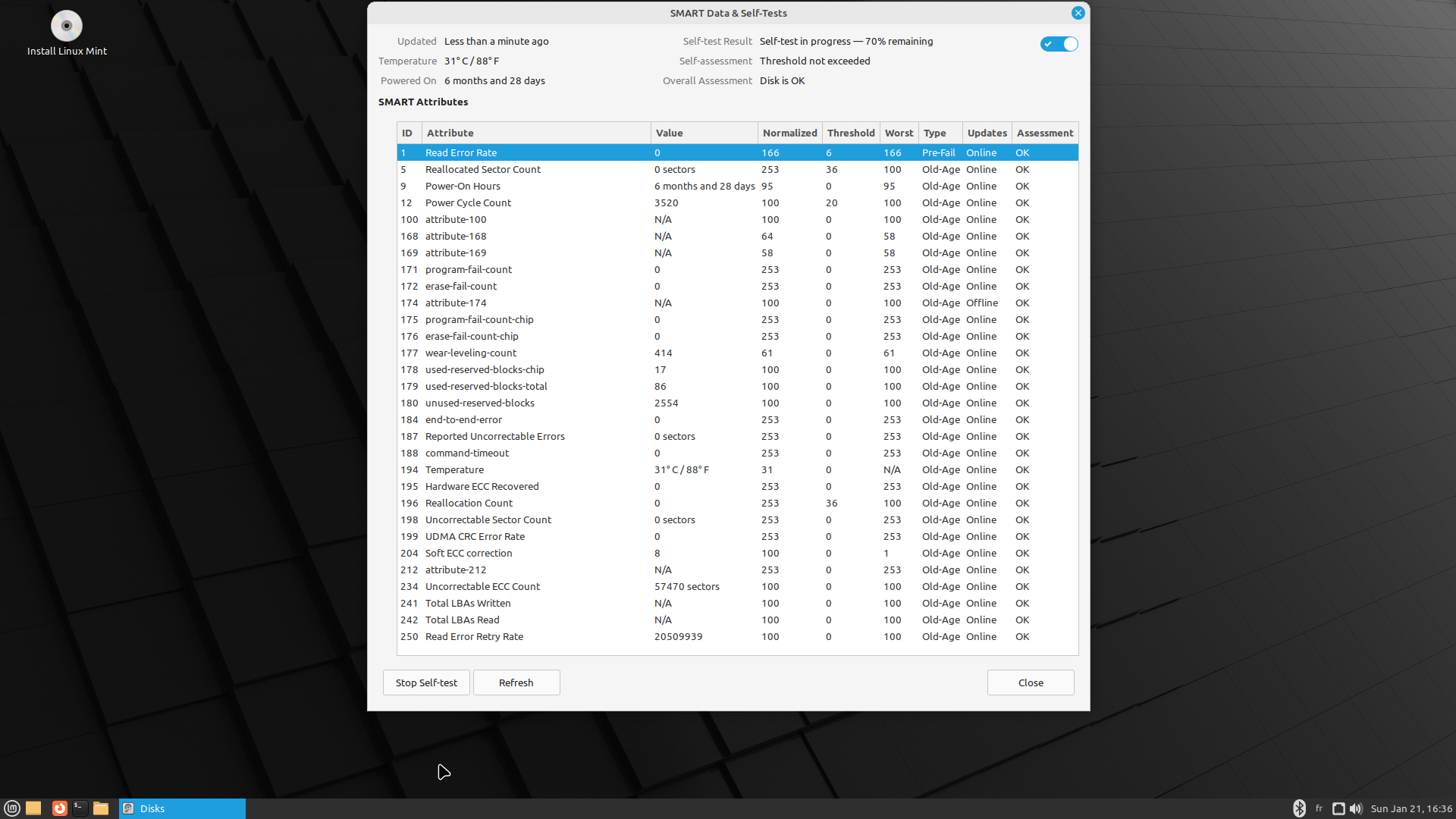Sort by the Assessment column header
This screenshot has height=819, width=1456.
click(1044, 133)
